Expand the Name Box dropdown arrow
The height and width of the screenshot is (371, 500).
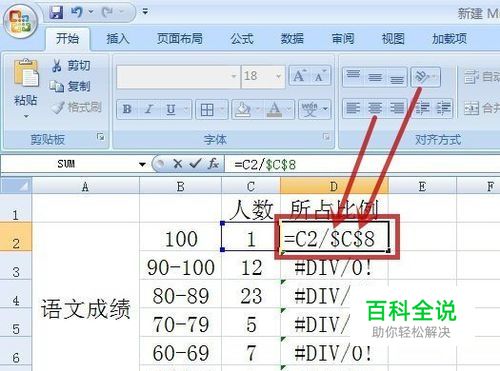pyautogui.click(x=142, y=164)
